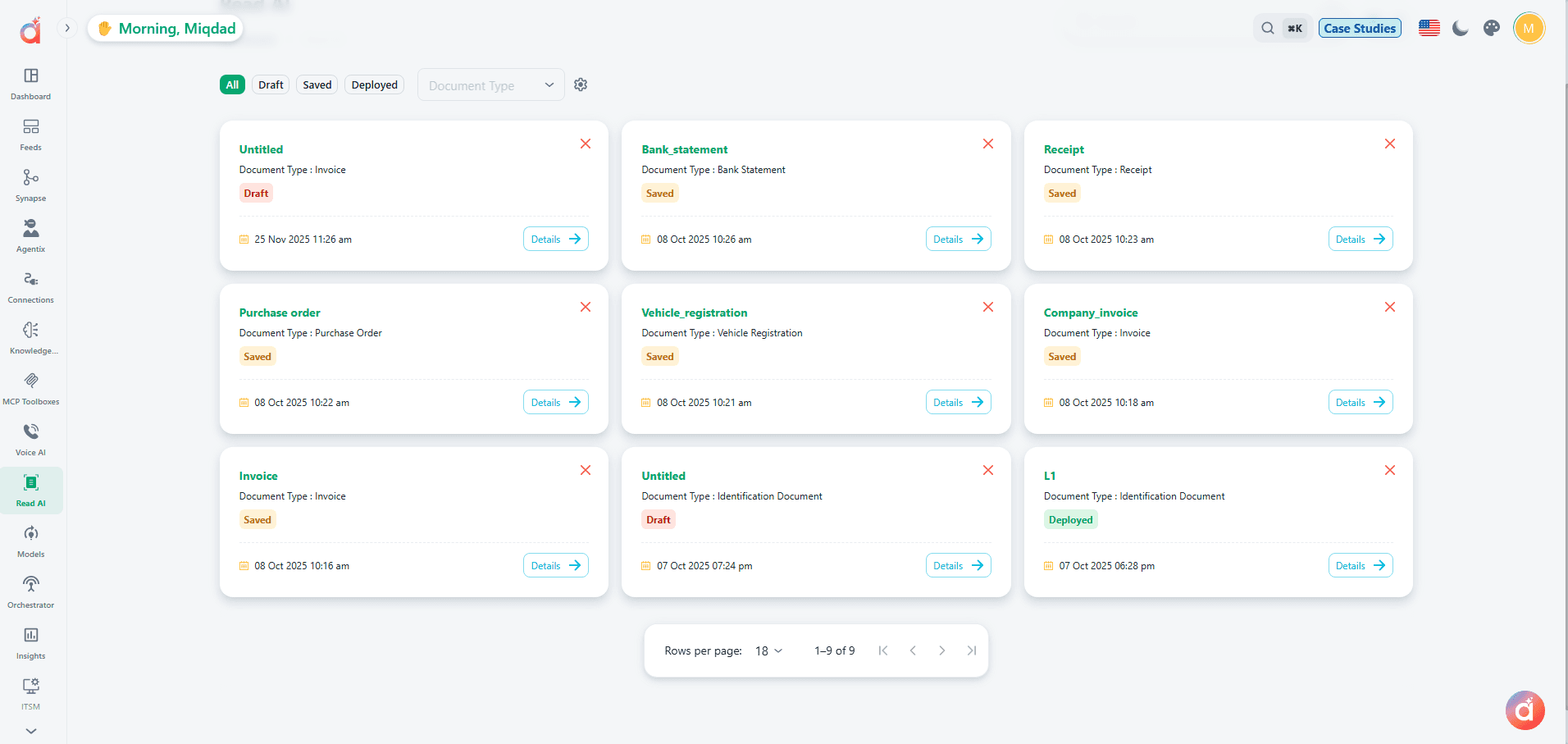1568x744 pixels.
Task: Open Details of Untitled Identification Document
Action: tap(958, 565)
